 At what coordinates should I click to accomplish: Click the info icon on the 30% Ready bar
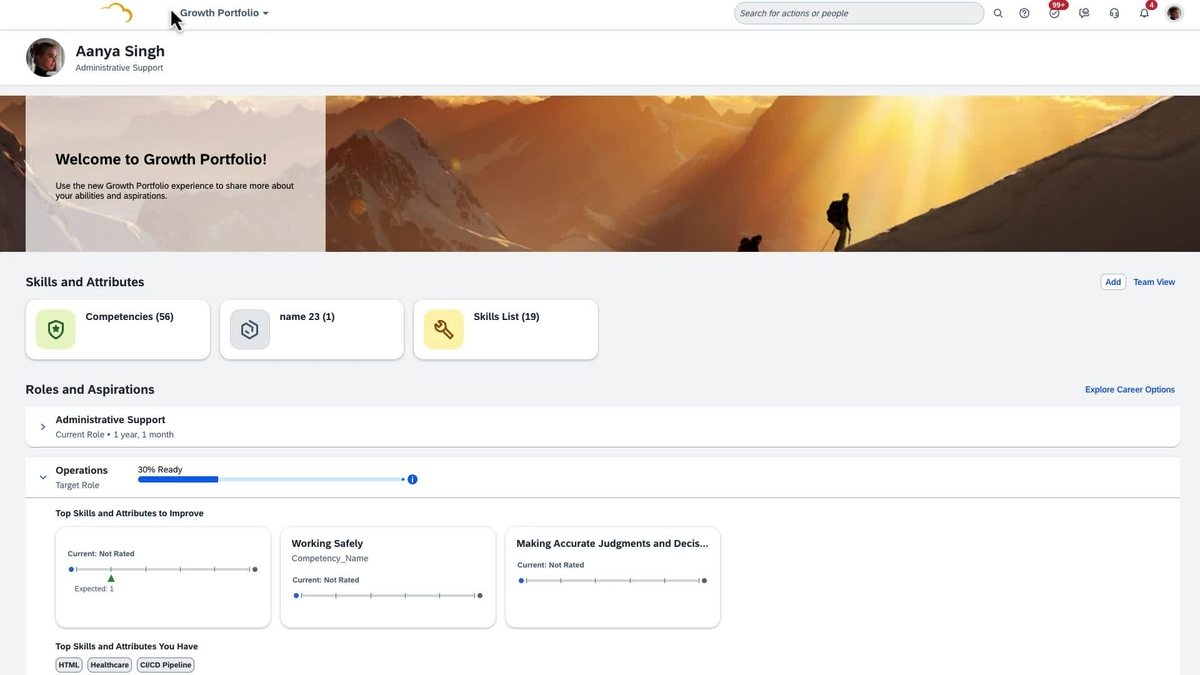click(412, 478)
